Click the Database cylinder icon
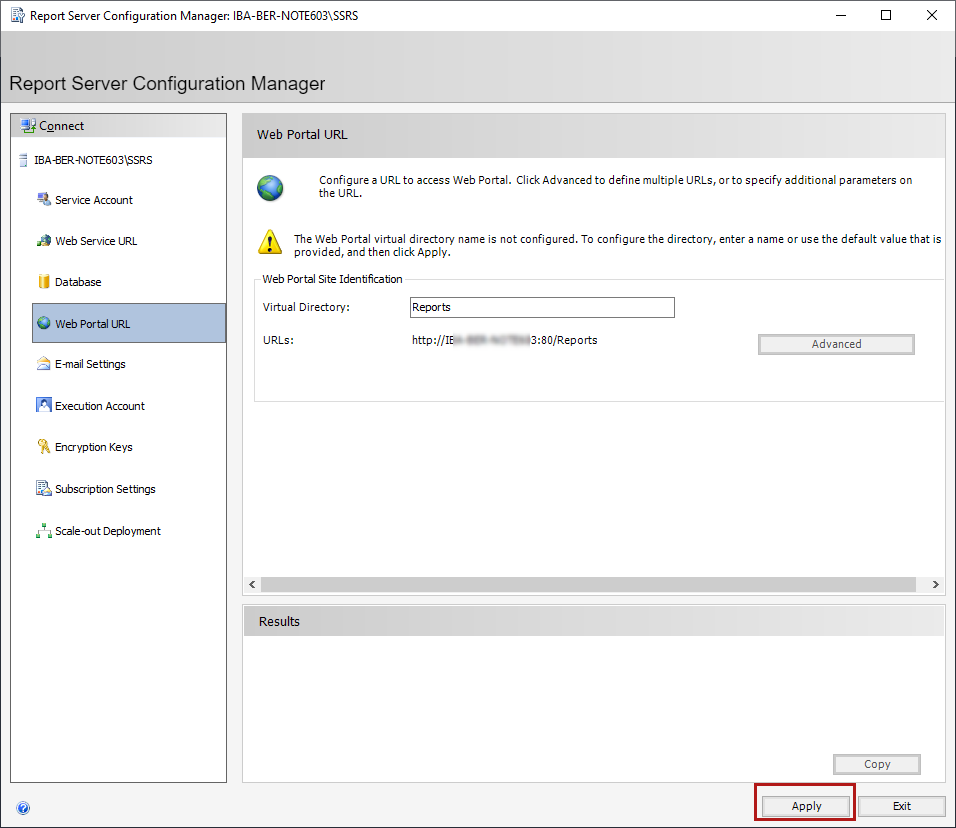This screenshot has height=828, width=956. [x=44, y=282]
